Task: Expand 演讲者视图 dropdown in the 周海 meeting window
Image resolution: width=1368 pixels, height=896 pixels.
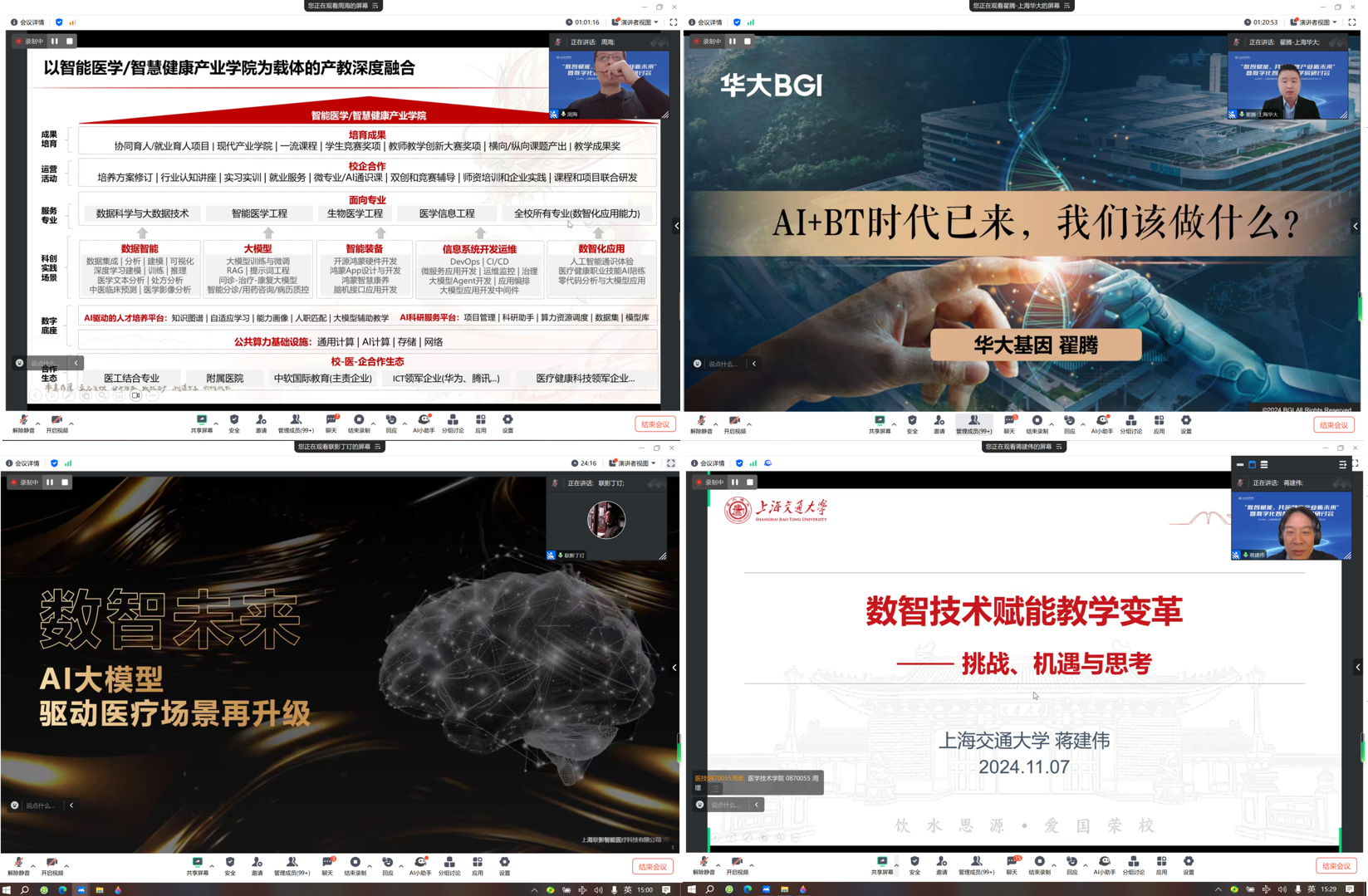Action: tap(635, 22)
